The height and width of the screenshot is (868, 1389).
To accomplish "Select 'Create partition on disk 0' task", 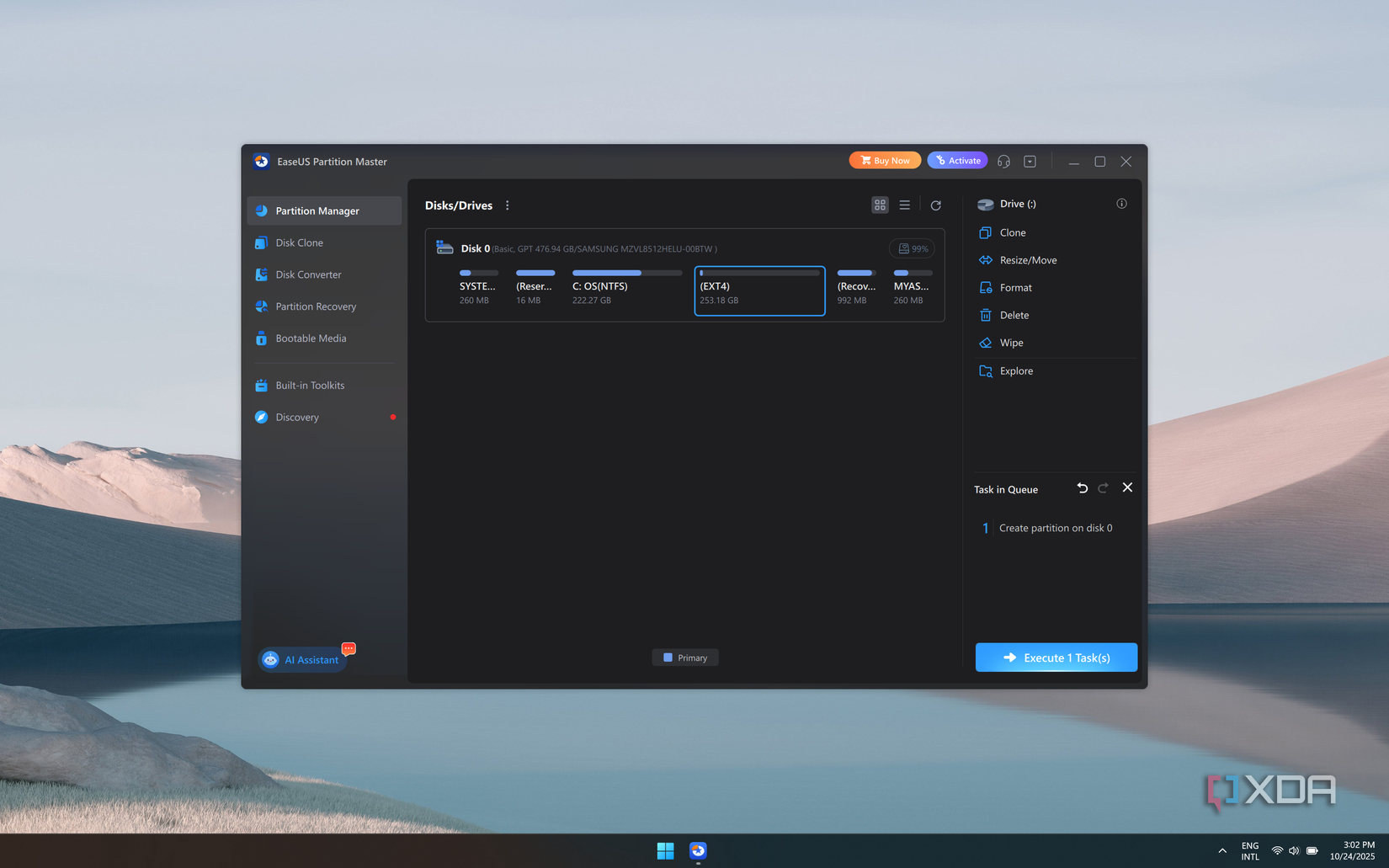I will (x=1056, y=528).
